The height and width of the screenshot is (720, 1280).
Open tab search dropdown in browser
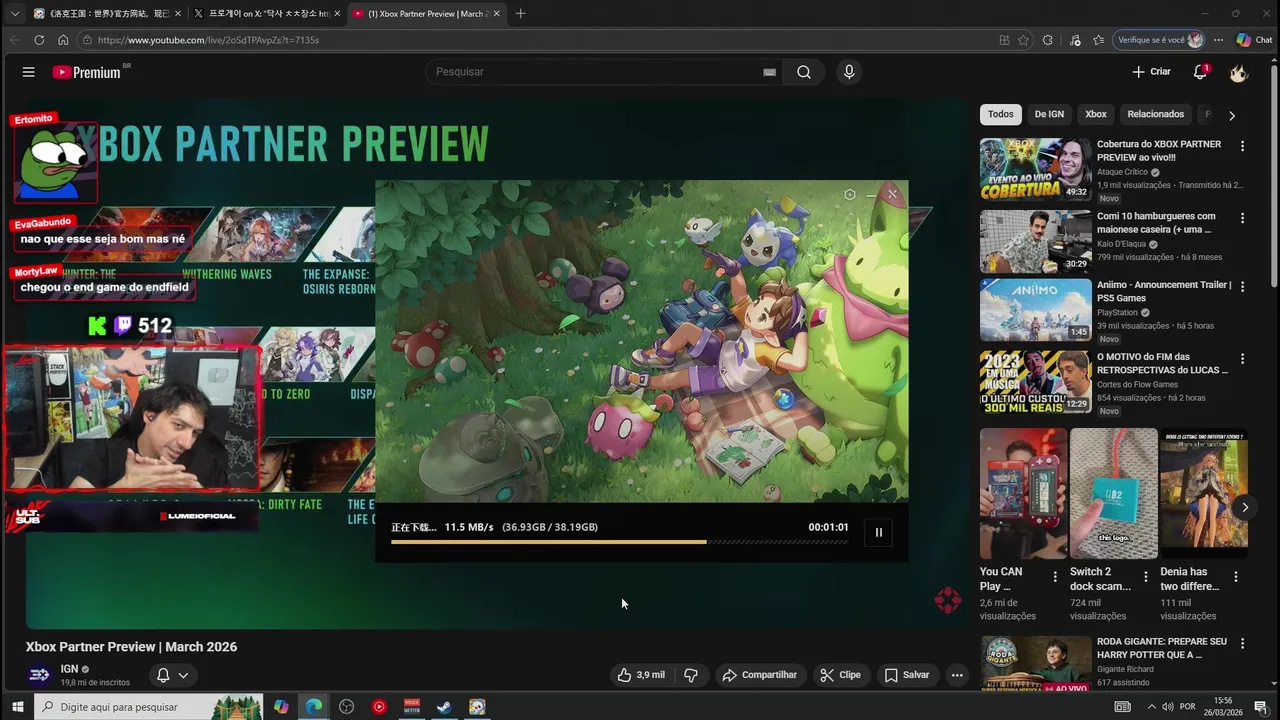[14, 14]
